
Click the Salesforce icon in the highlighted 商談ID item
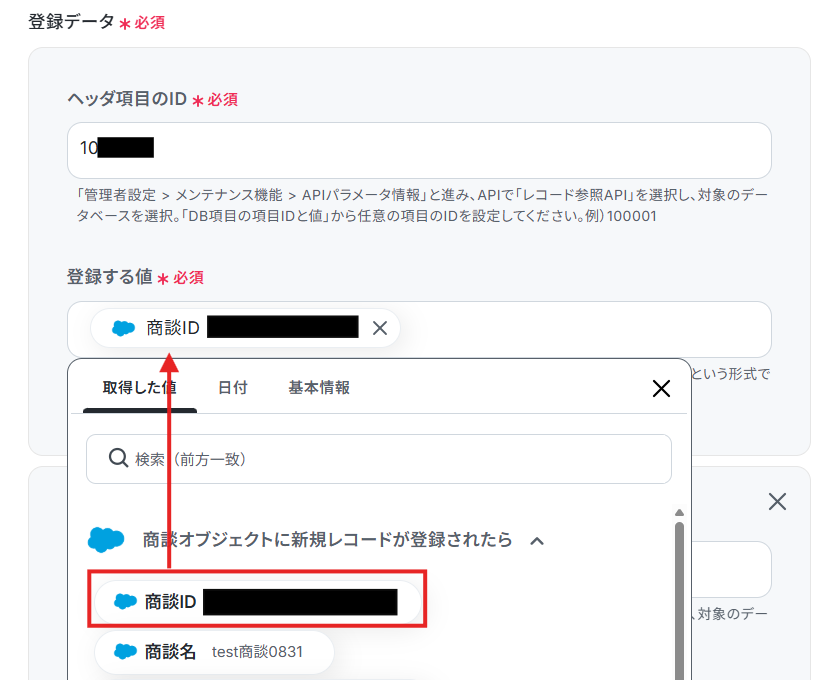(126, 602)
